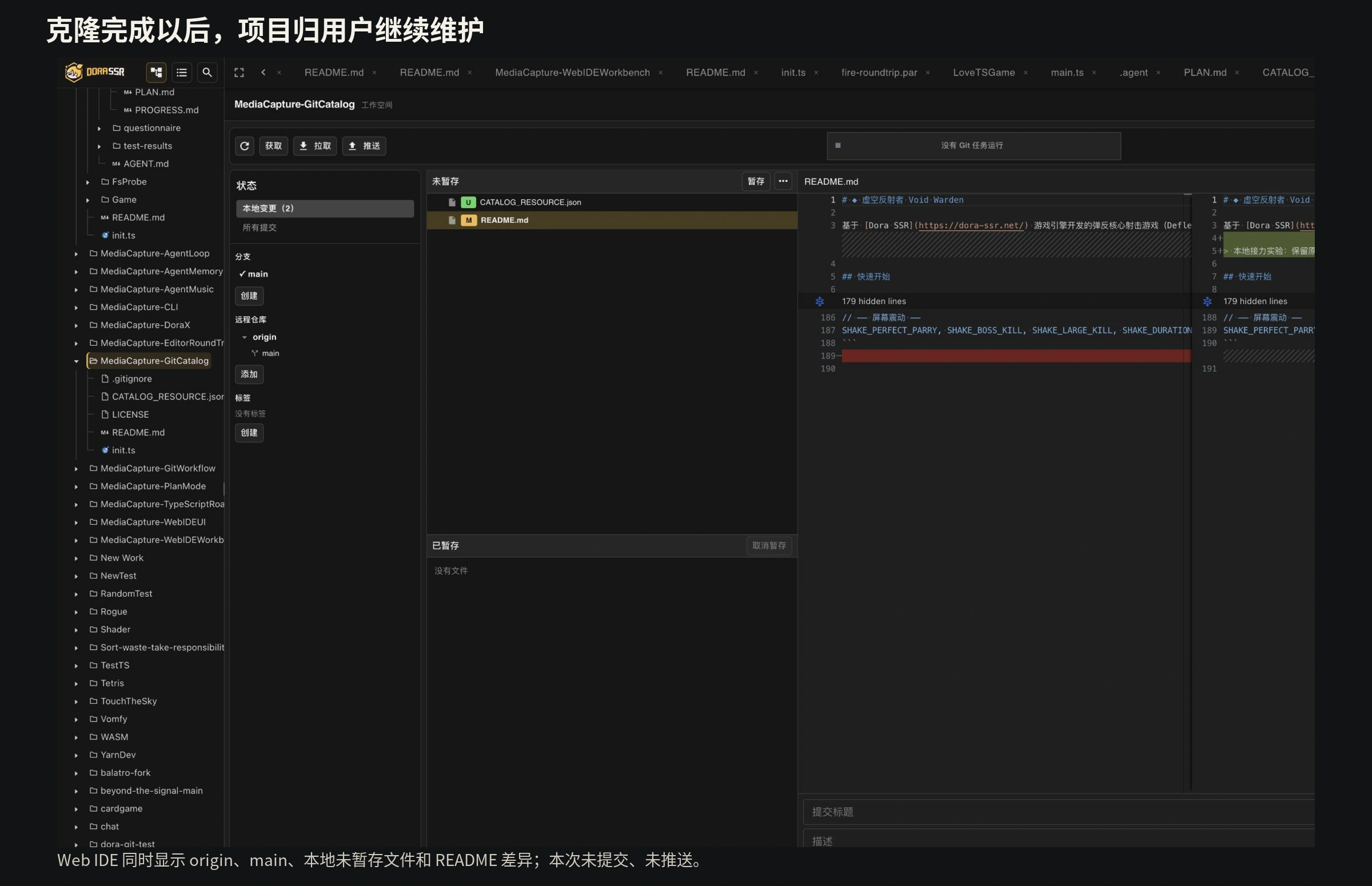1372x886 pixels.
Task: Expand the test-results folder
Action: [x=99, y=146]
